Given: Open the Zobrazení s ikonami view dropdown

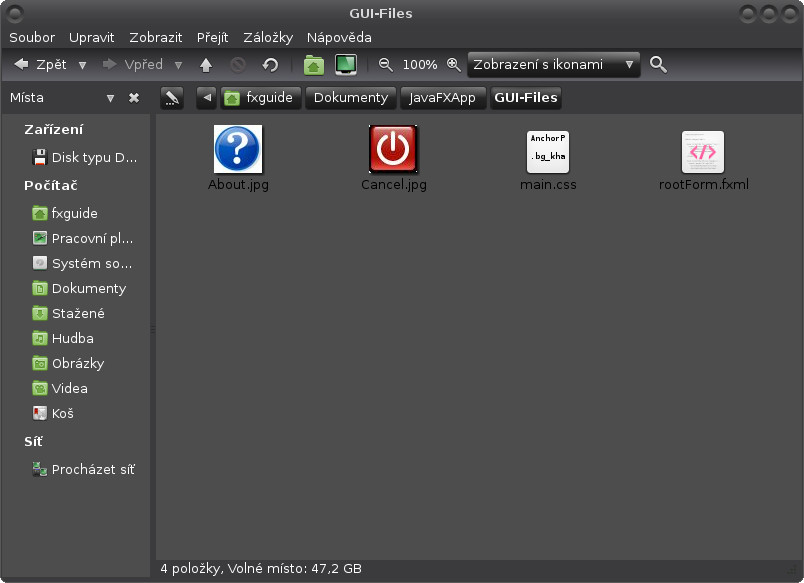Looking at the screenshot, I should pyautogui.click(x=553, y=65).
